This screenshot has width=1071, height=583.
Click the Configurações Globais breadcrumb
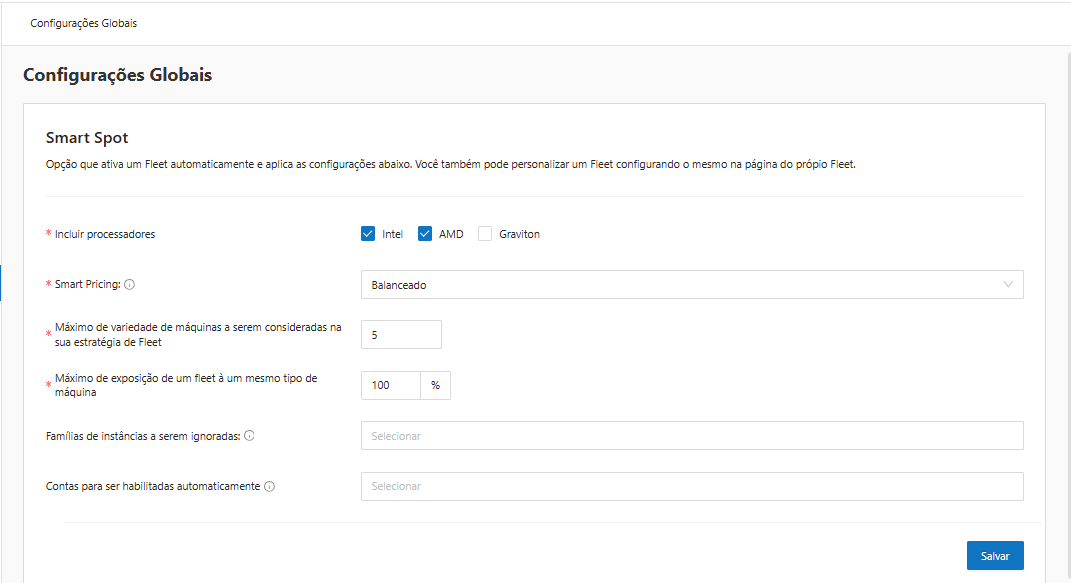click(84, 23)
